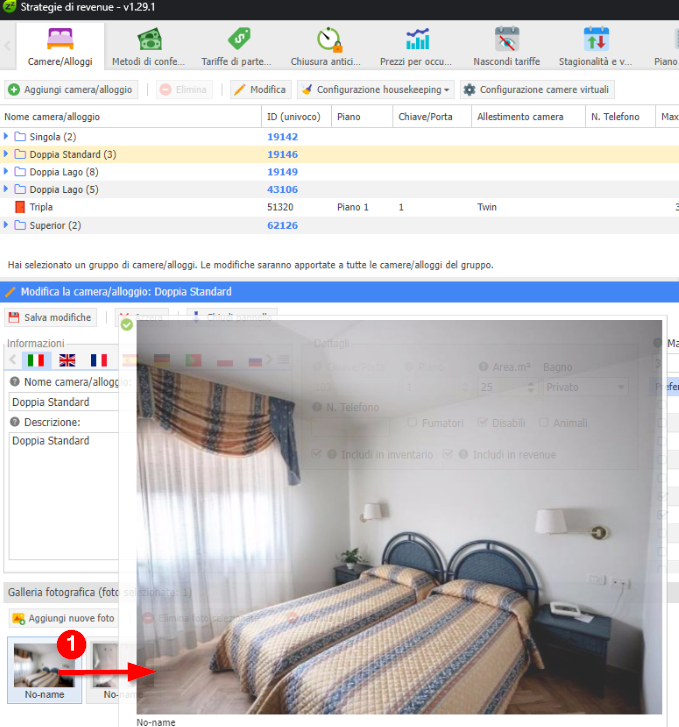Click the help icon next to Nome camera/alloggio
679x727 pixels.
pos(15,382)
